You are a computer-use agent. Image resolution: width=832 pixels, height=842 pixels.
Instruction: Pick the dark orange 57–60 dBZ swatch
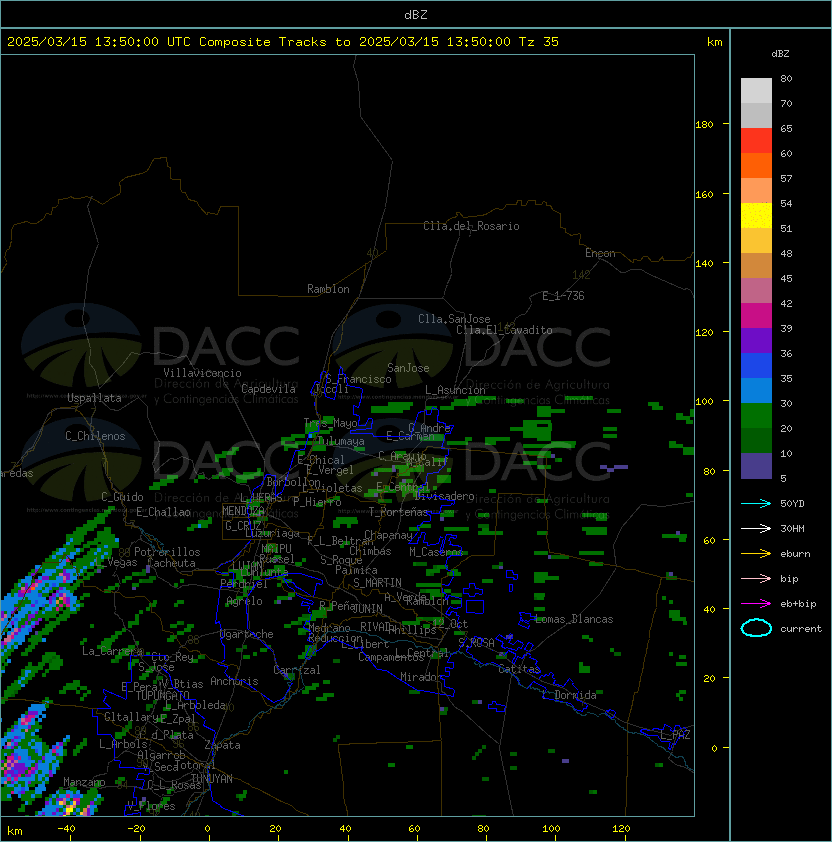(x=756, y=166)
